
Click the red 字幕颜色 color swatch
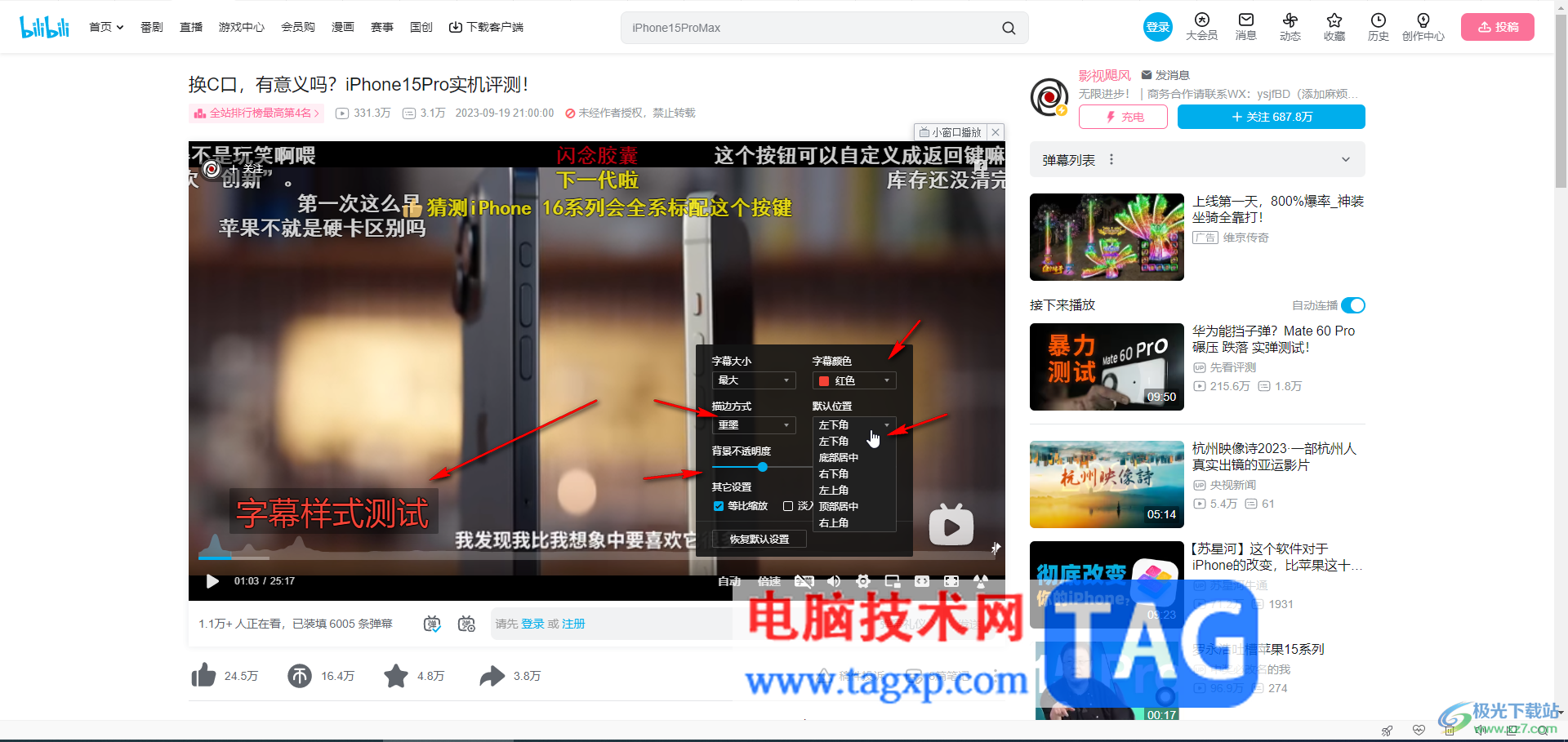pos(824,381)
